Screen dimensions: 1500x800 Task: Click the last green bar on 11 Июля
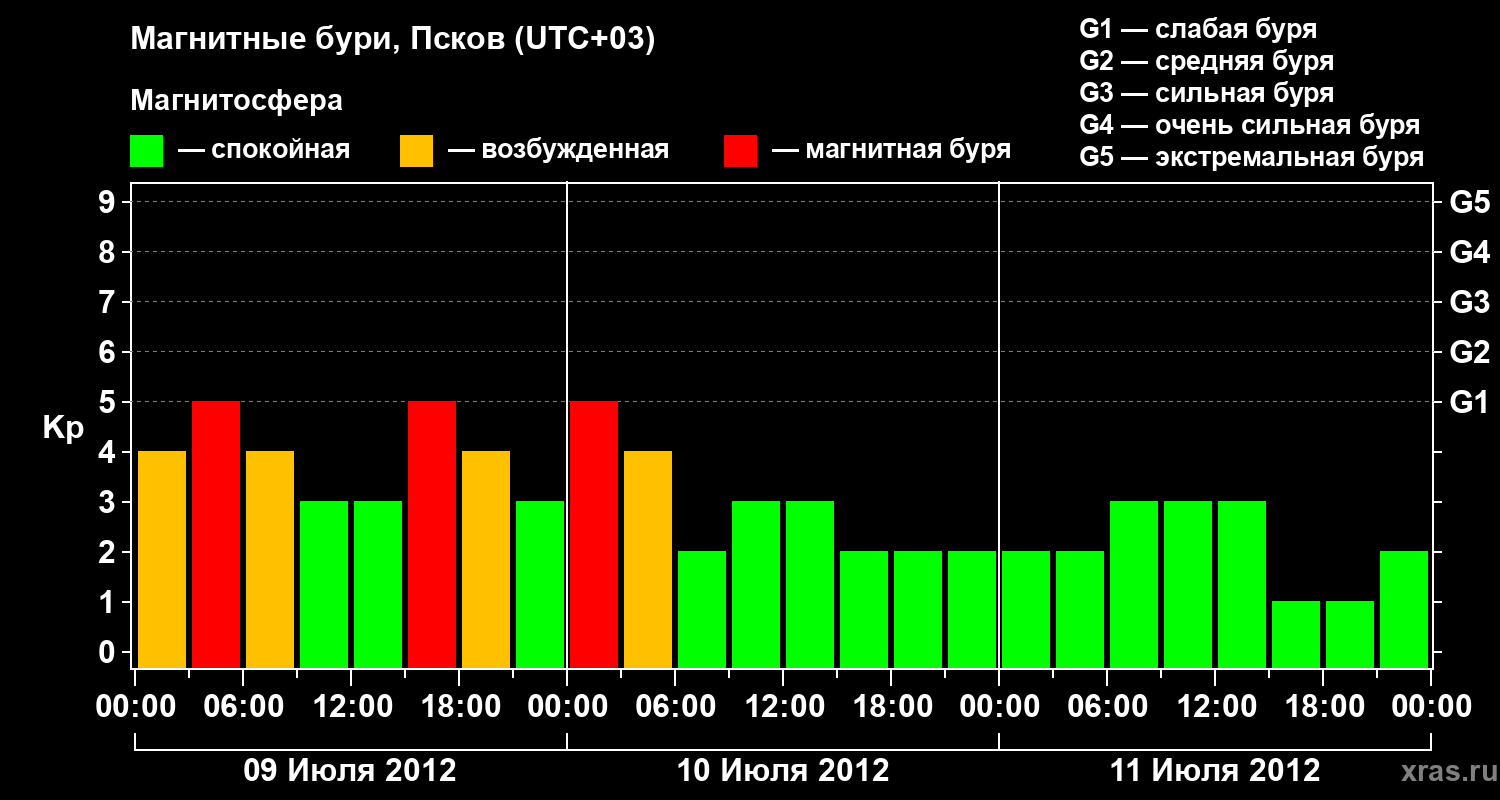click(1404, 609)
